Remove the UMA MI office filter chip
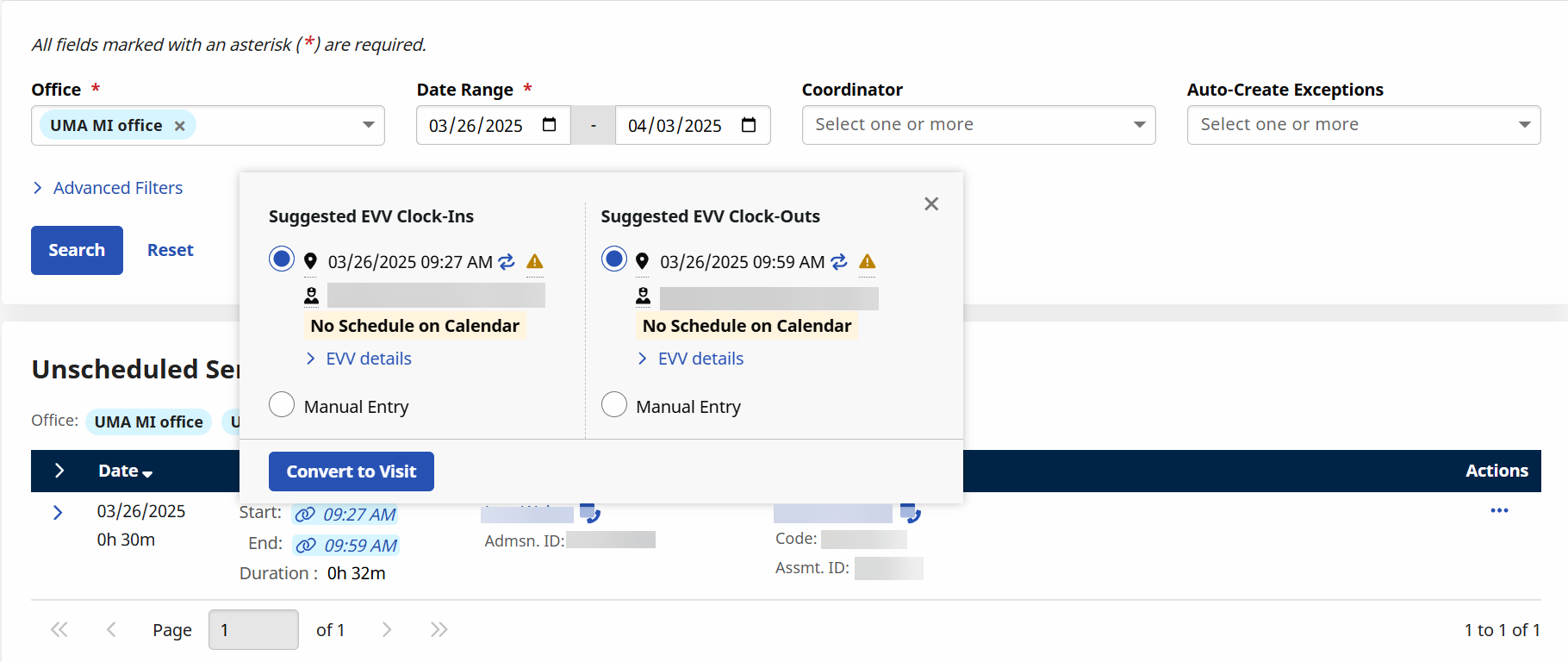The image size is (1568, 662). [x=179, y=125]
